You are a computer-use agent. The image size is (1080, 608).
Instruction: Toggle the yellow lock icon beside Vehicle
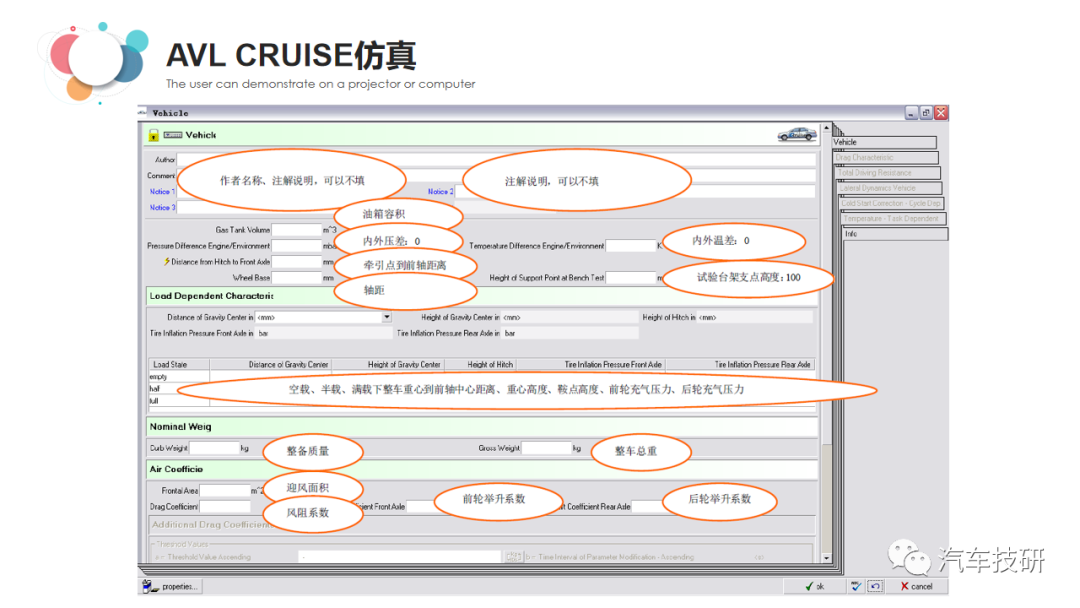pos(152,134)
